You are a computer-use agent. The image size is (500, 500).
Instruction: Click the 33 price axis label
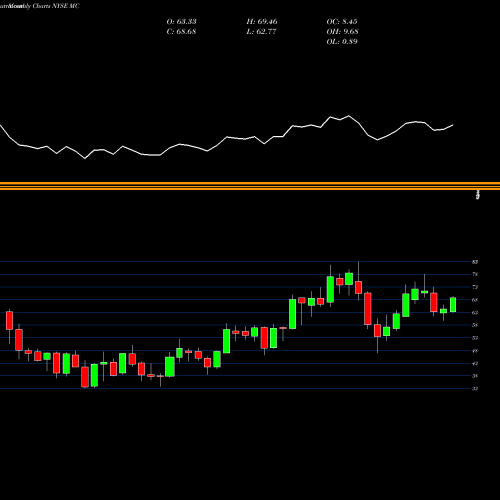click(475, 388)
